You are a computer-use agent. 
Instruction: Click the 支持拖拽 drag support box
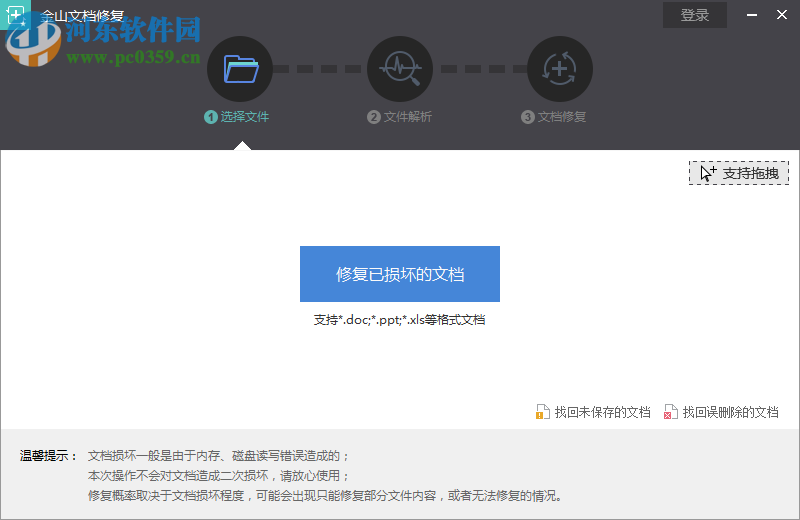(739, 173)
